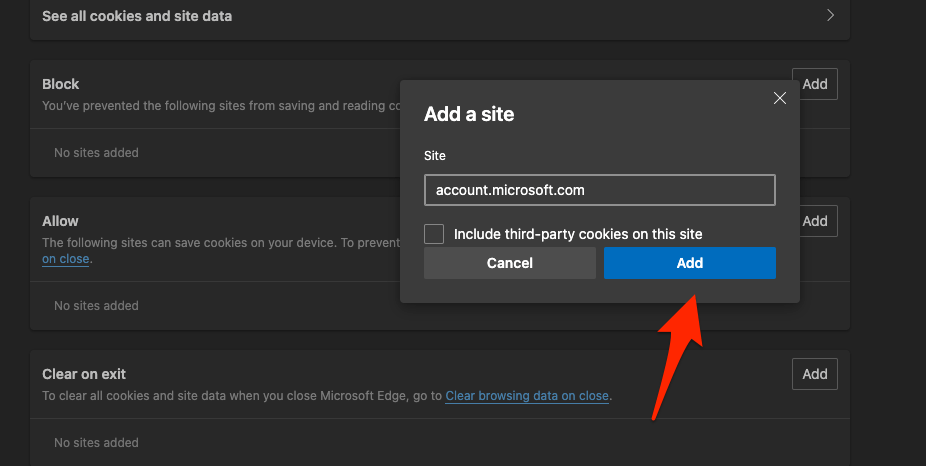
Task: Expand the See all cookies chevron arrow
Action: coord(829,16)
